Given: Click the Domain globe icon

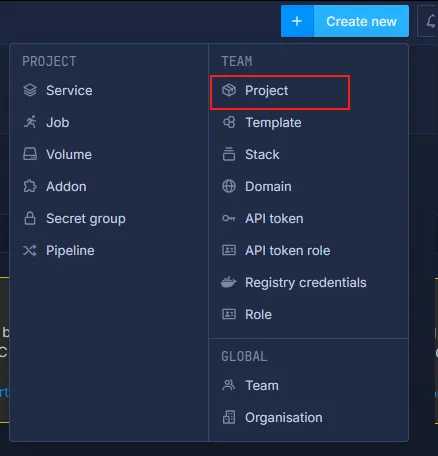Looking at the screenshot, I should pyautogui.click(x=229, y=186).
